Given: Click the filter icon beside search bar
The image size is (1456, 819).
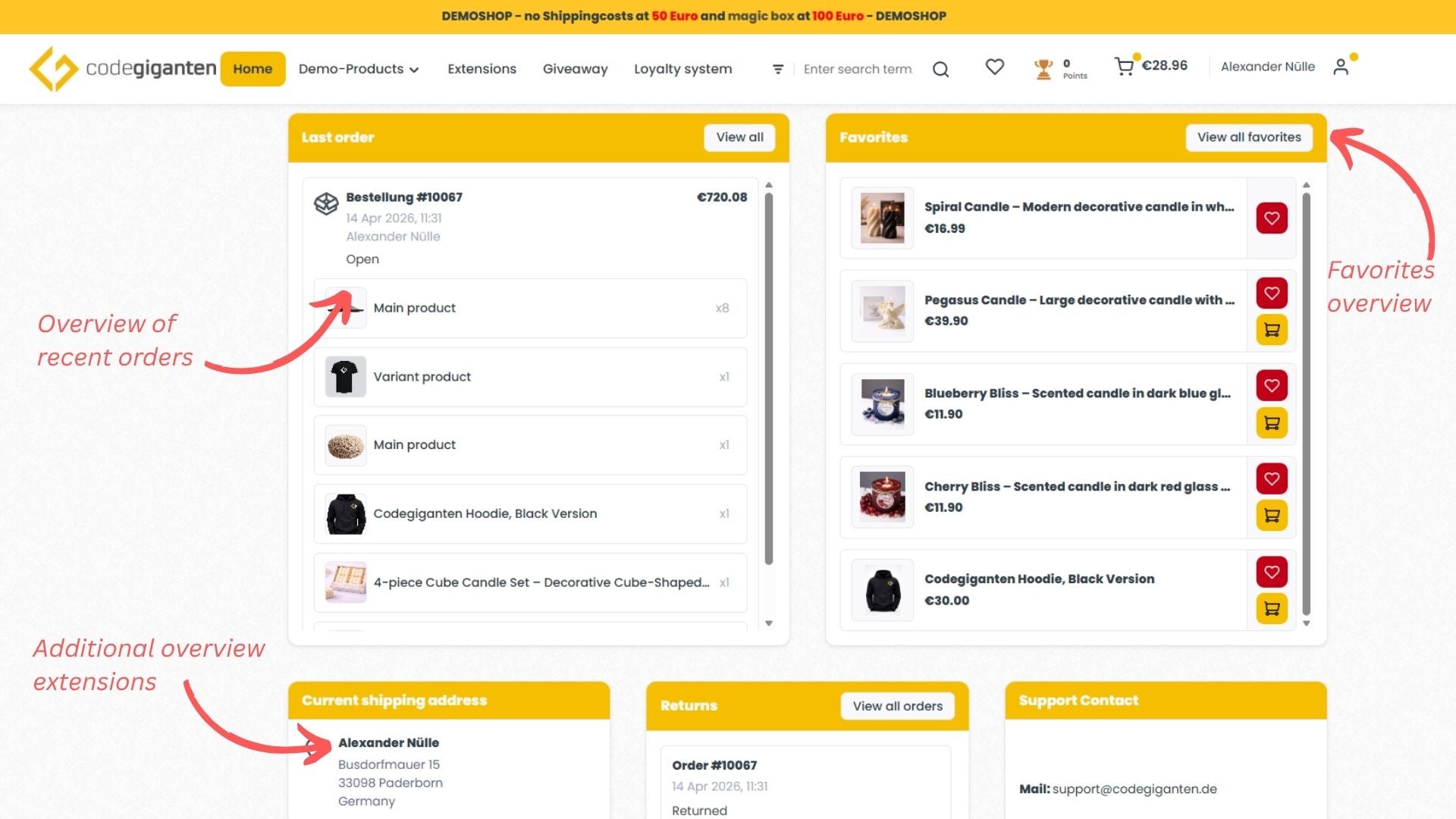Looking at the screenshot, I should pyautogui.click(x=778, y=68).
